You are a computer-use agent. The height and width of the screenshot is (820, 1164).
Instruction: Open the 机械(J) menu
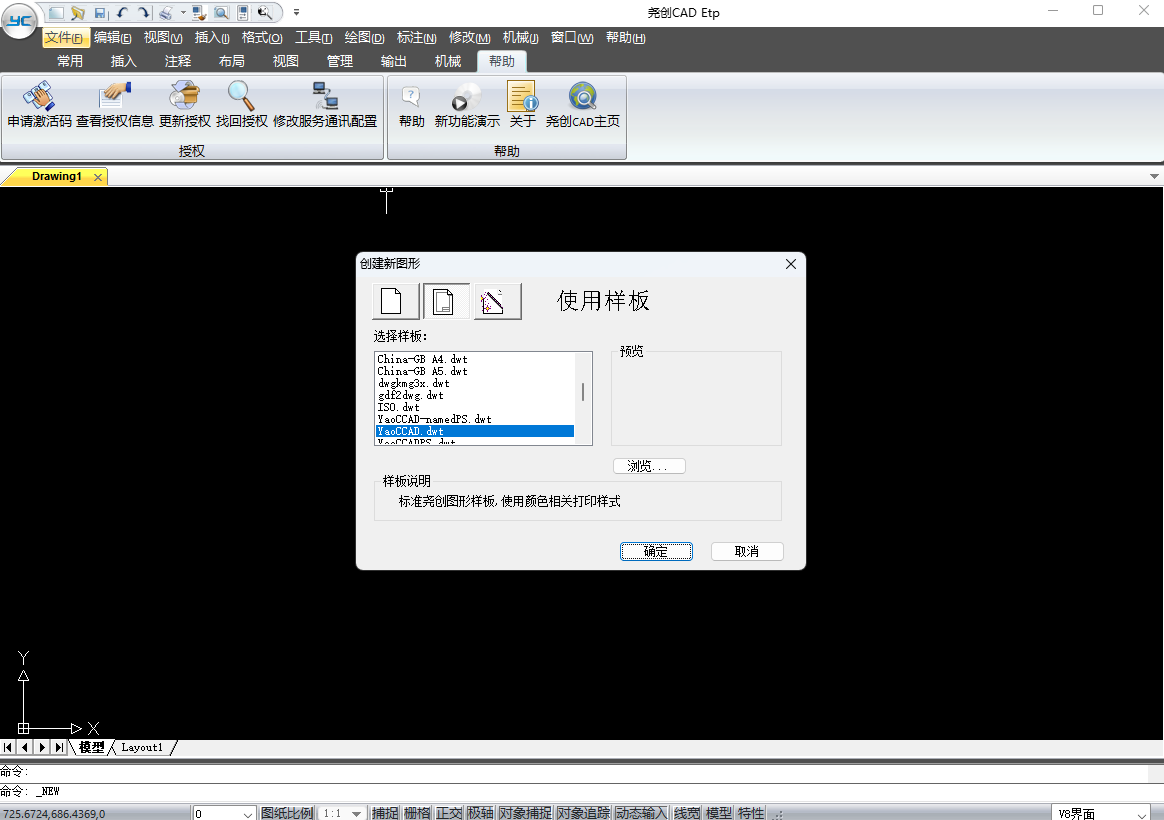click(520, 38)
